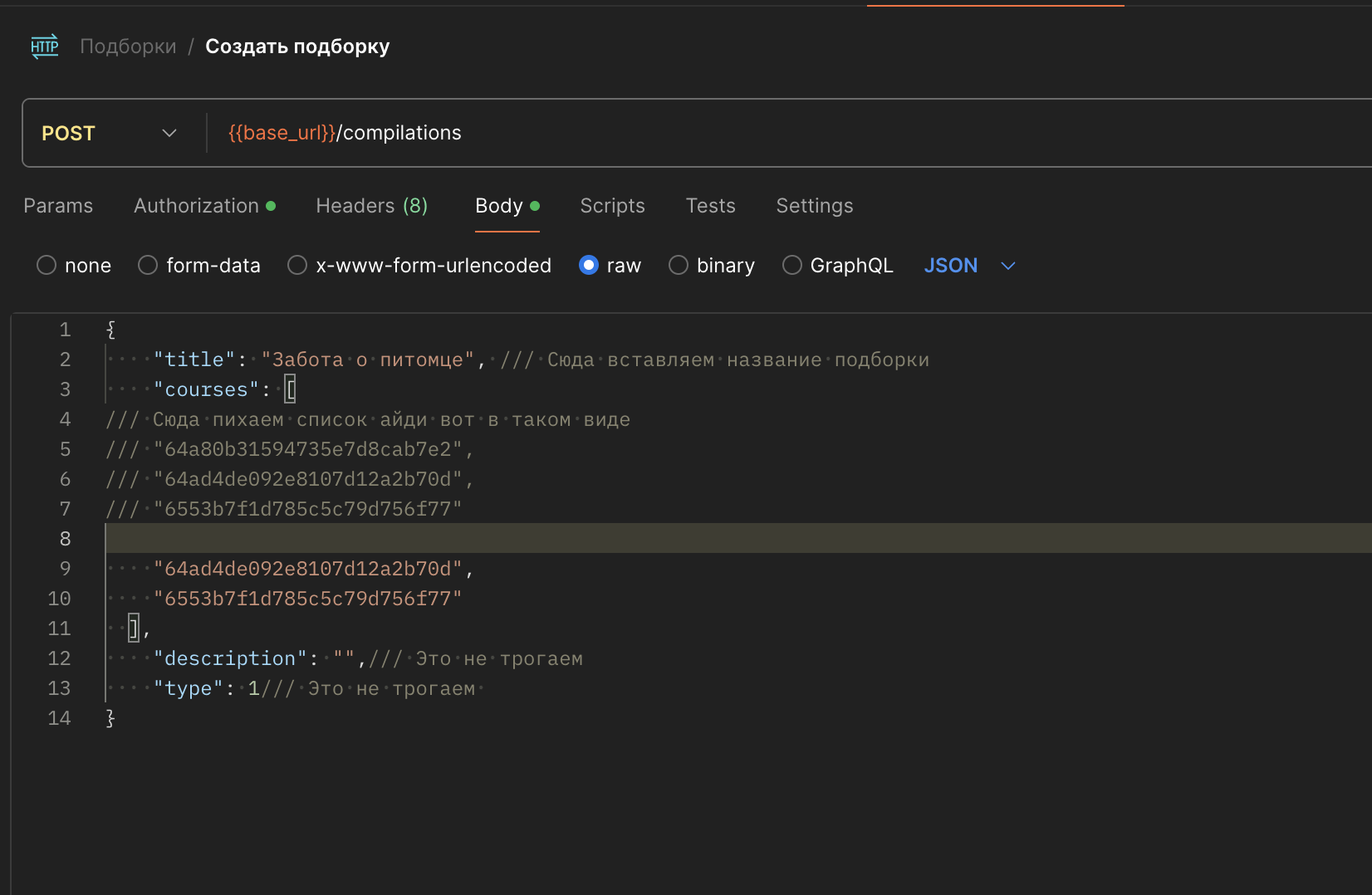Image resolution: width=1372 pixels, height=895 pixels.
Task: Click the HTTP request icon
Action: 45,46
